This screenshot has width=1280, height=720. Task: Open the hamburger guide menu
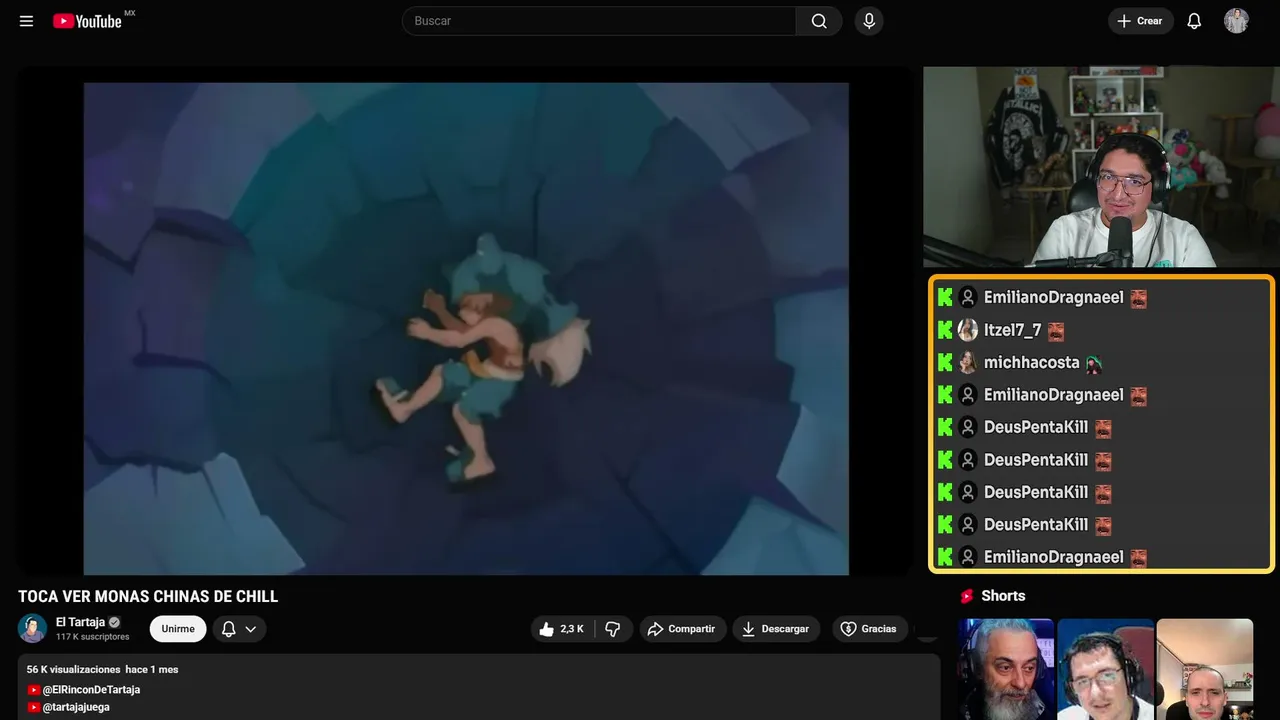point(26,21)
